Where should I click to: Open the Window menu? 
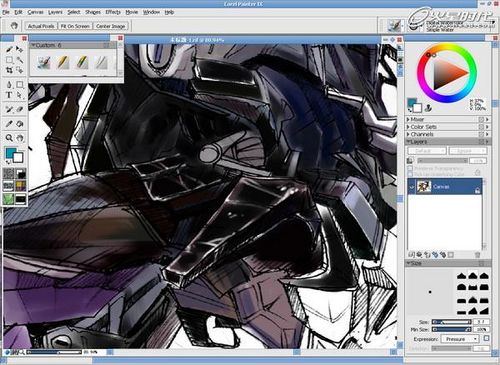[151, 12]
